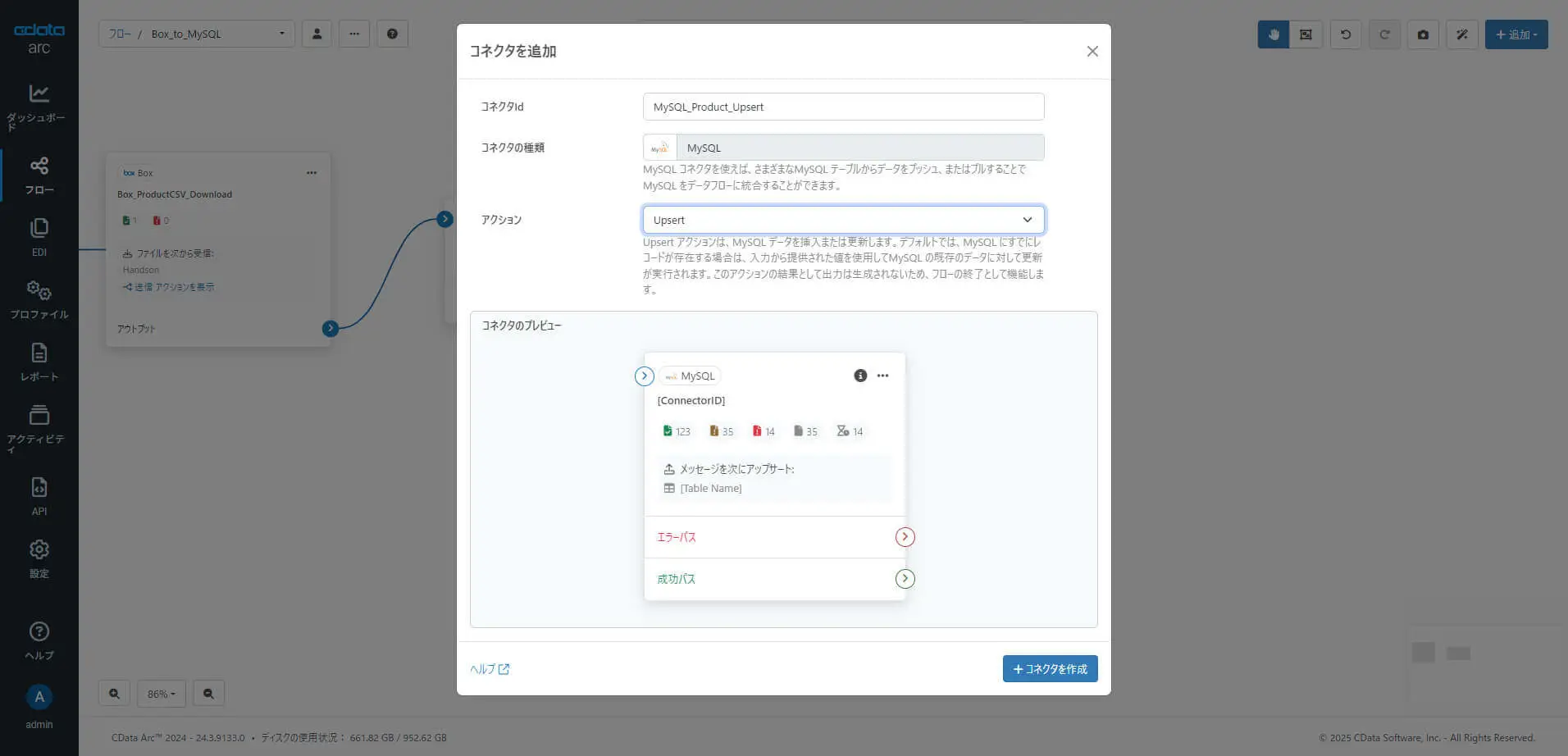
Task: Click the MySQL badge in preview card
Action: 690,376
